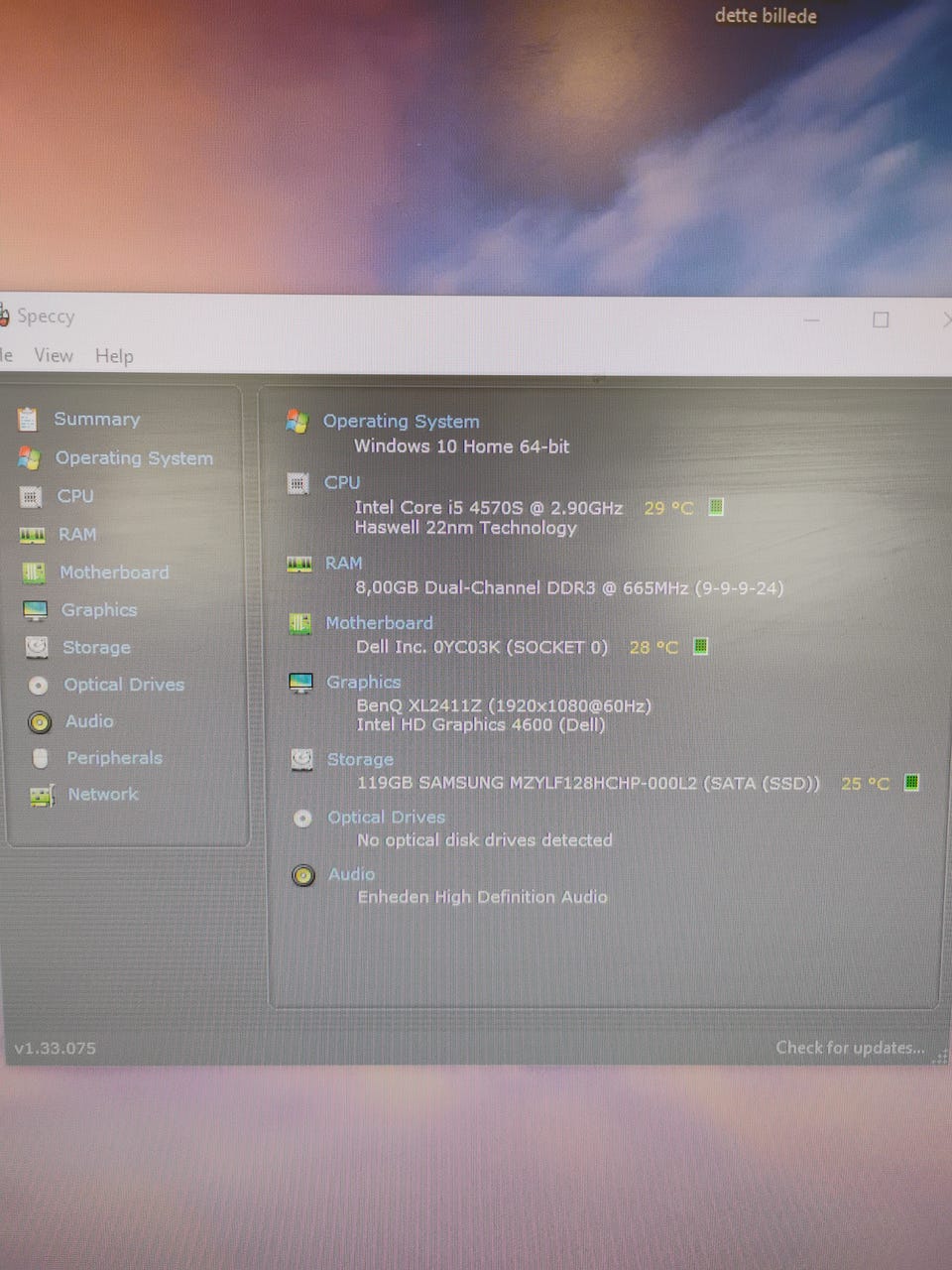The width and height of the screenshot is (952, 1270).
Task: Select Summary in the sidebar
Action: 97,419
